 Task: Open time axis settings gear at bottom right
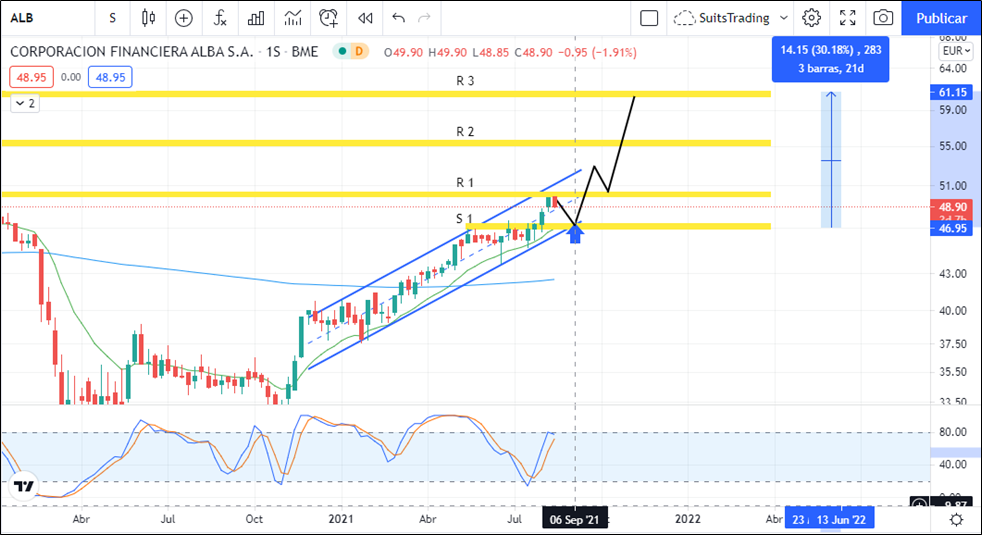956,519
